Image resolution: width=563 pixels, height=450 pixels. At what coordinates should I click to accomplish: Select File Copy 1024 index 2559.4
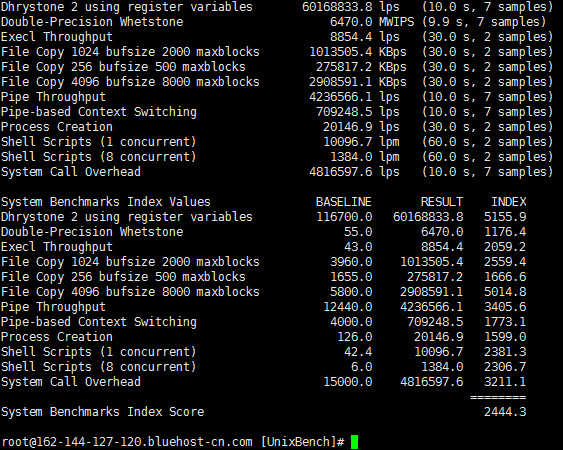[x=505, y=262]
